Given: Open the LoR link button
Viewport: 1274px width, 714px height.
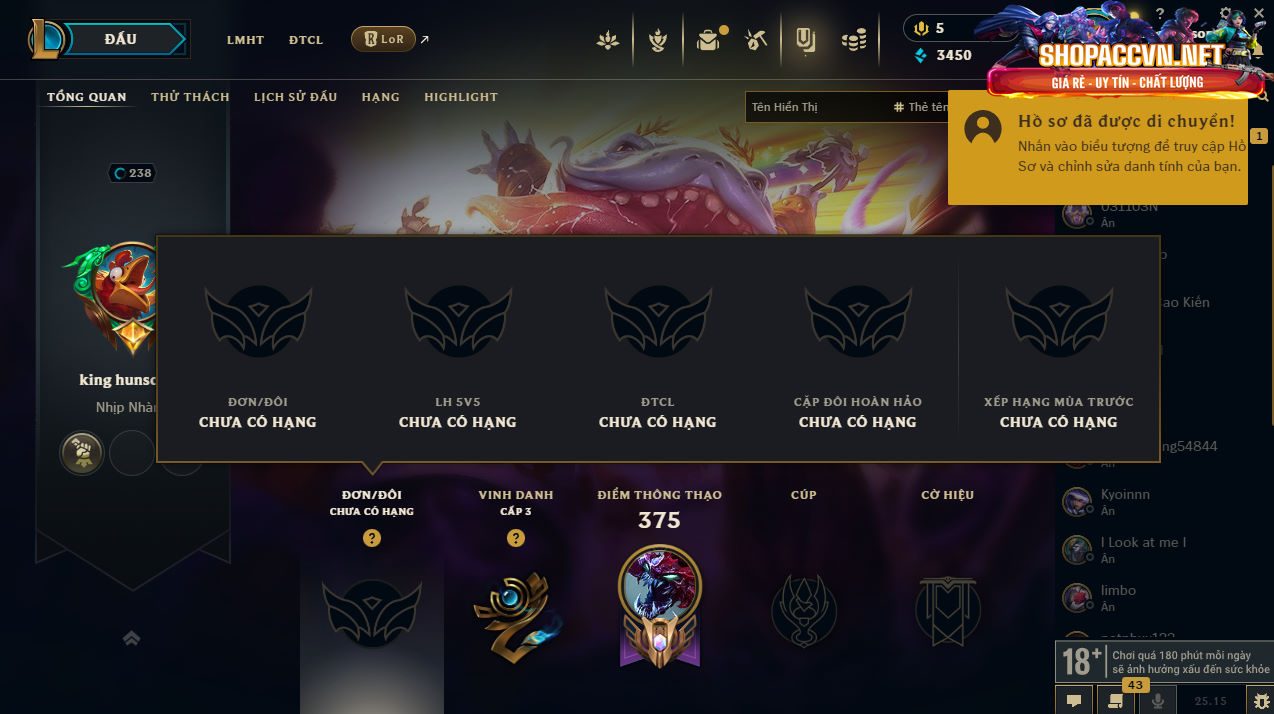Looking at the screenshot, I should coord(383,39).
